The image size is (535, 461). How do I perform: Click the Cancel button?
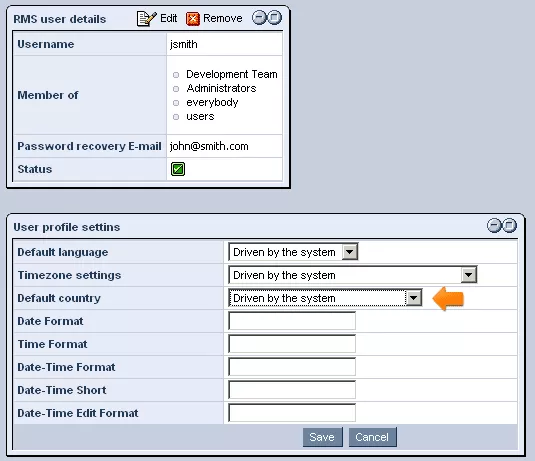pos(373,437)
